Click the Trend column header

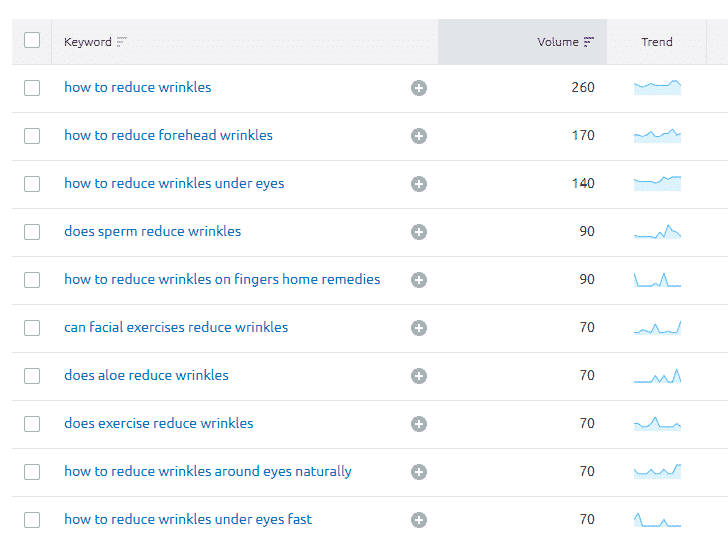pyautogui.click(x=657, y=42)
